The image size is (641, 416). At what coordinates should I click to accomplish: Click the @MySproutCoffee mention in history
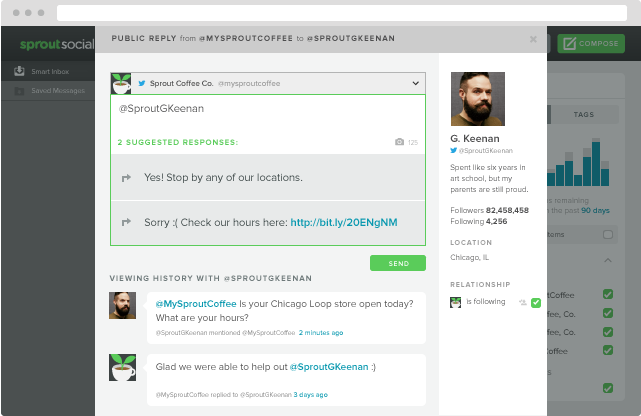click(196, 304)
